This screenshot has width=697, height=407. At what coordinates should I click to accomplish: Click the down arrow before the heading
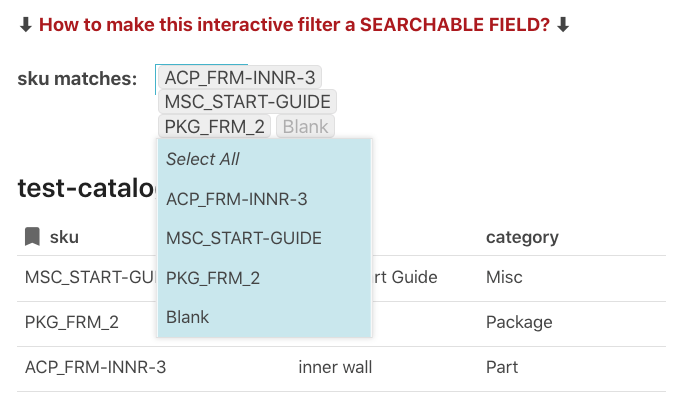pyautogui.click(x=25, y=25)
